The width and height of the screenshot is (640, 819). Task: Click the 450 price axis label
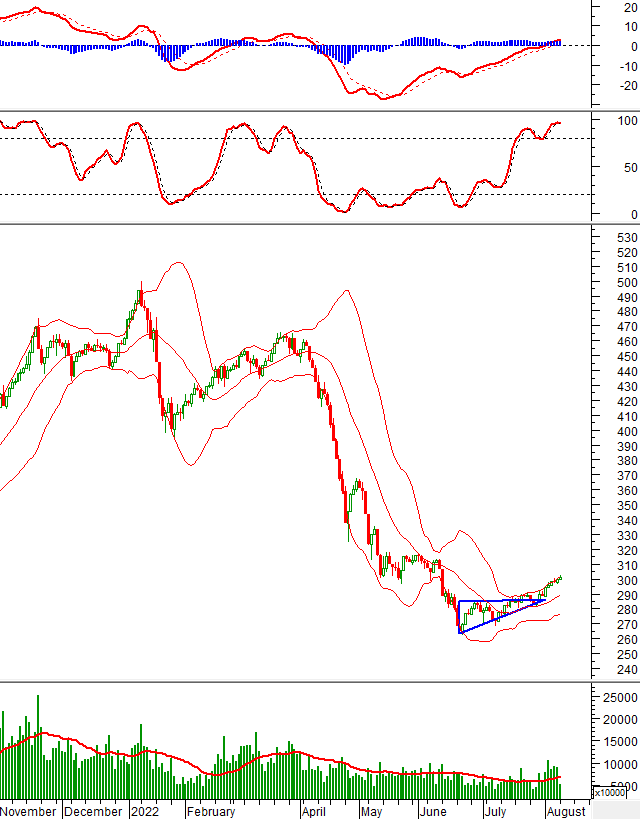(x=627, y=357)
